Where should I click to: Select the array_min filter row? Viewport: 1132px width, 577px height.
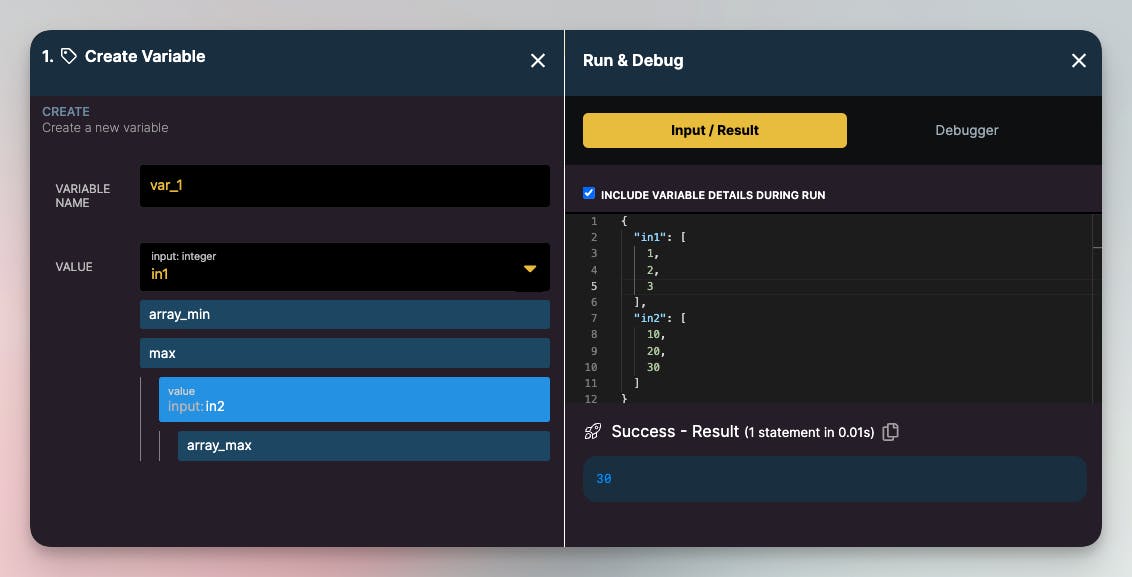pos(344,315)
